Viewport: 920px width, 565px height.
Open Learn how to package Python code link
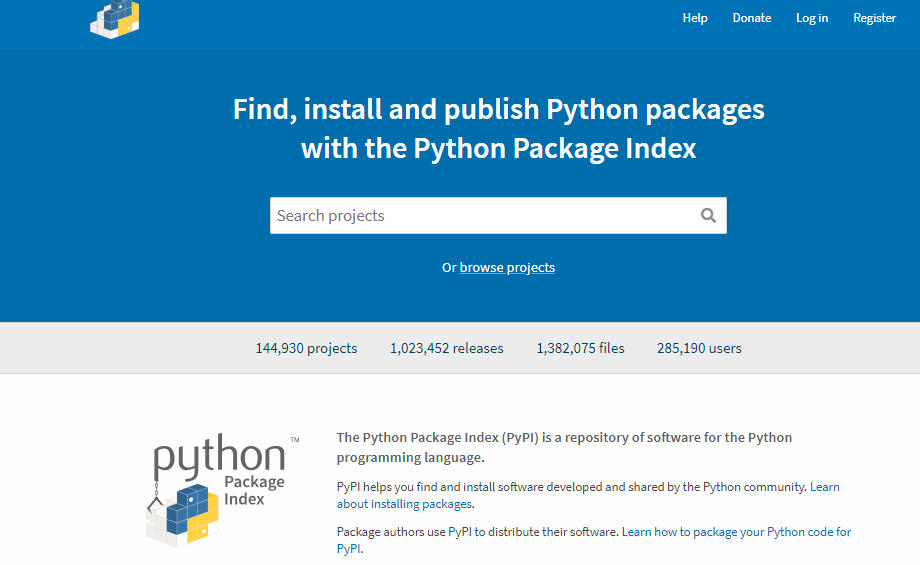[x=594, y=540]
